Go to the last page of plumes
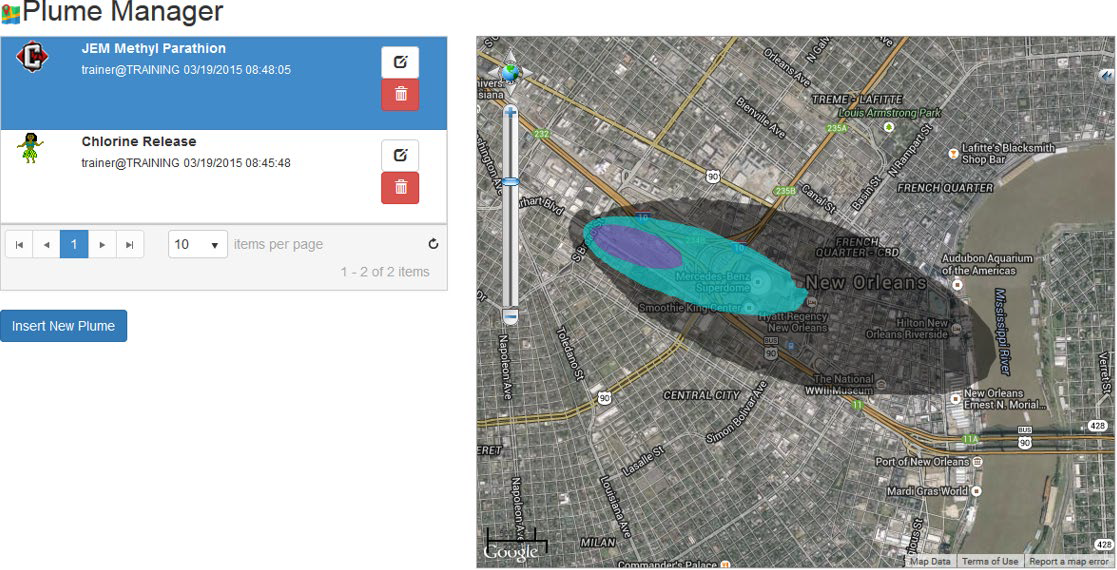1117x570 pixels. click(x=130, y=244)
